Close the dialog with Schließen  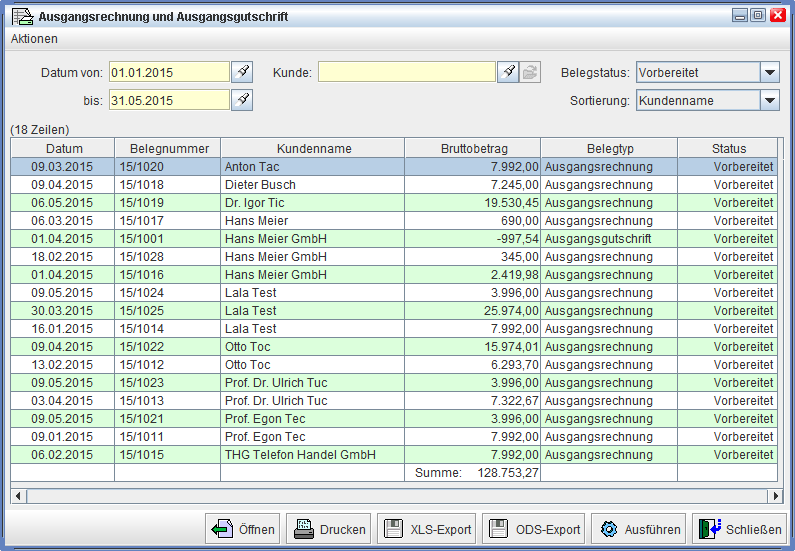point(739,529)
